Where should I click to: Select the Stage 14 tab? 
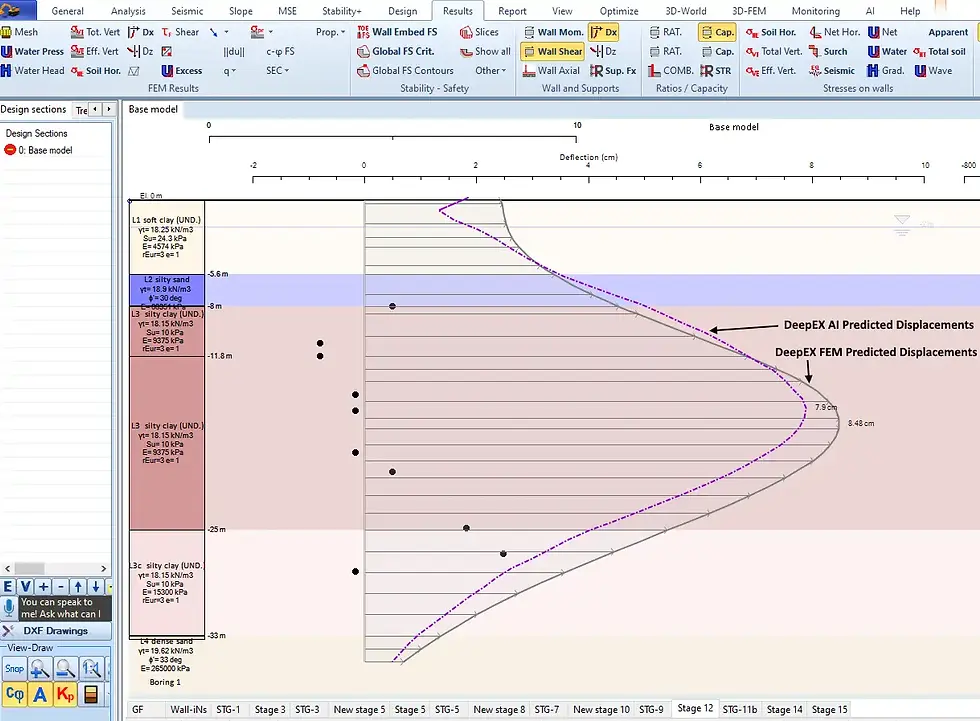[x=784, y=709]
